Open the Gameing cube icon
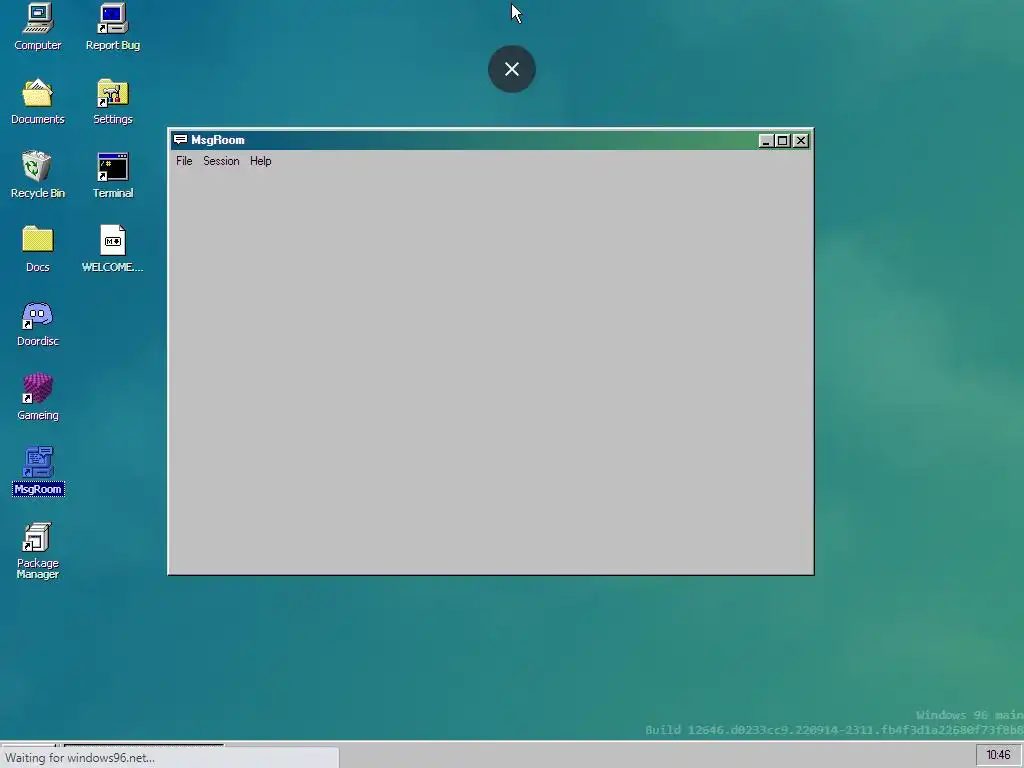Screen dimensions: 1024x768 (38, 397)
